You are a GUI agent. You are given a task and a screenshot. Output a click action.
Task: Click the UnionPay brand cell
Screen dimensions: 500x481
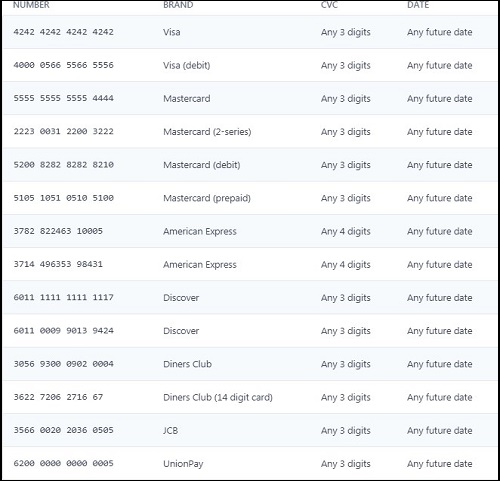coord(183,464)
